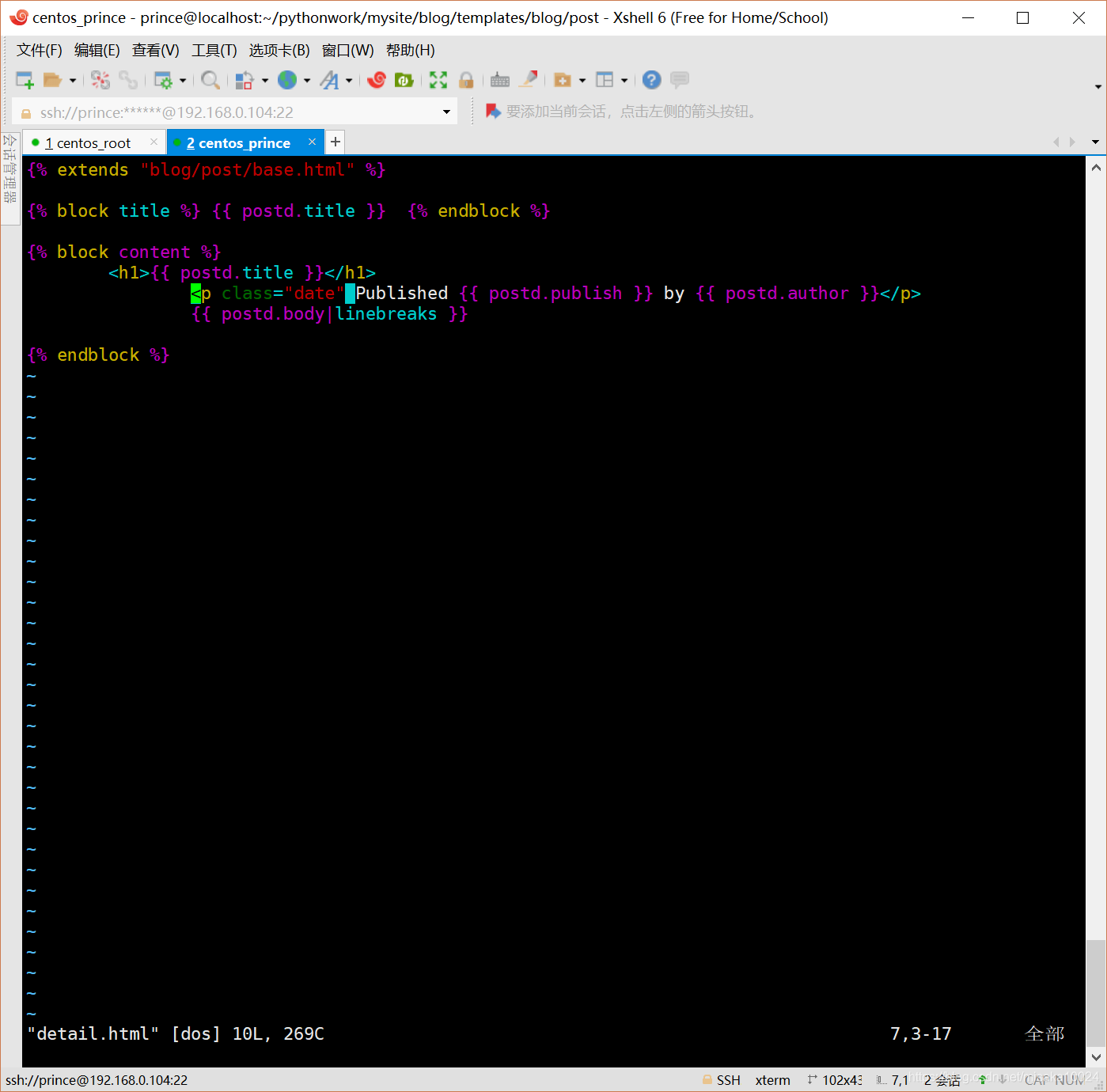The image size is (1107, 1092).
Task: Click the 102x43 terminal size indicator
Action: point(835,1080)
